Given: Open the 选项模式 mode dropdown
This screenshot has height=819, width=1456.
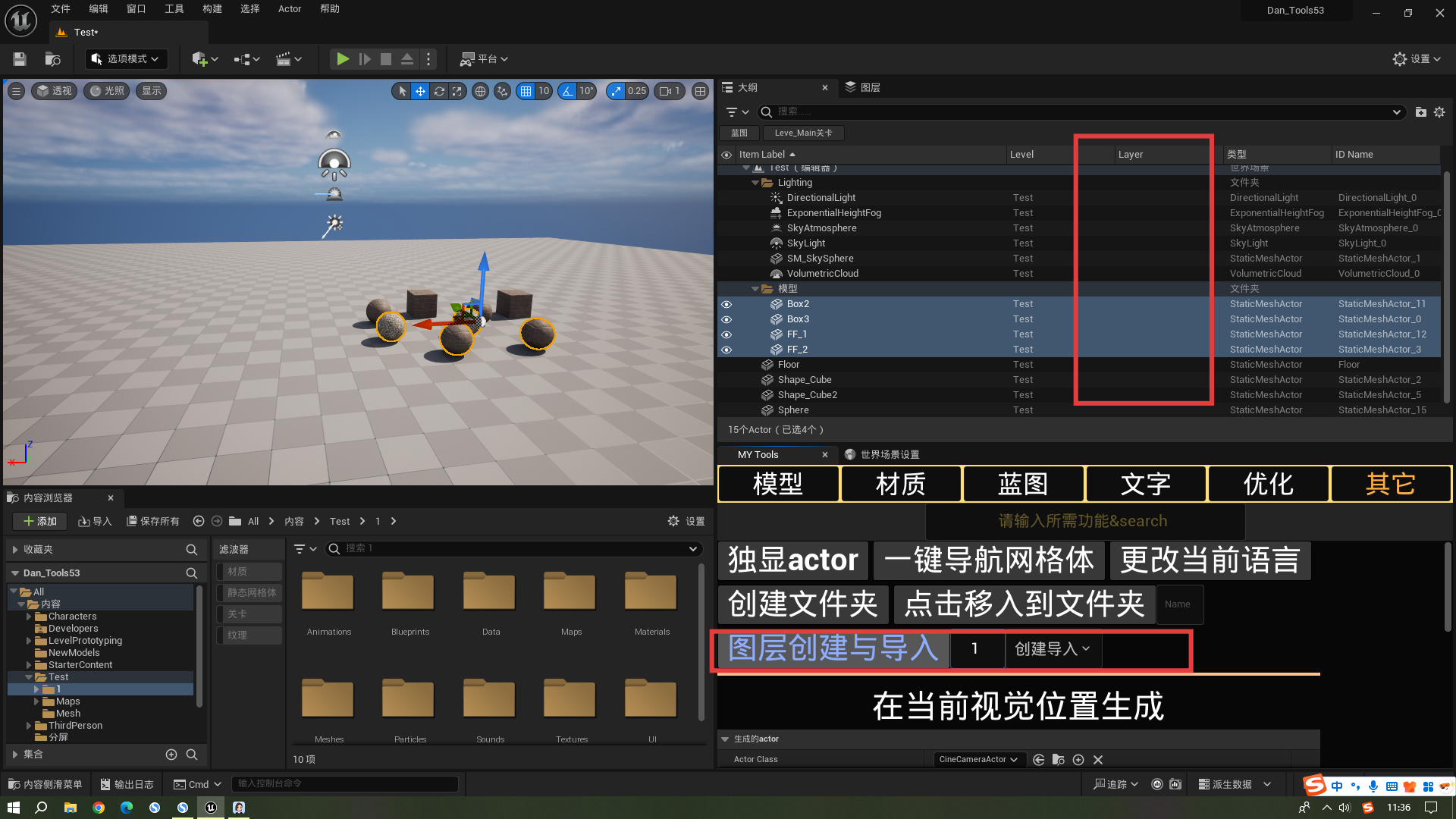Looking at the screenshot, I should [126, 59].
